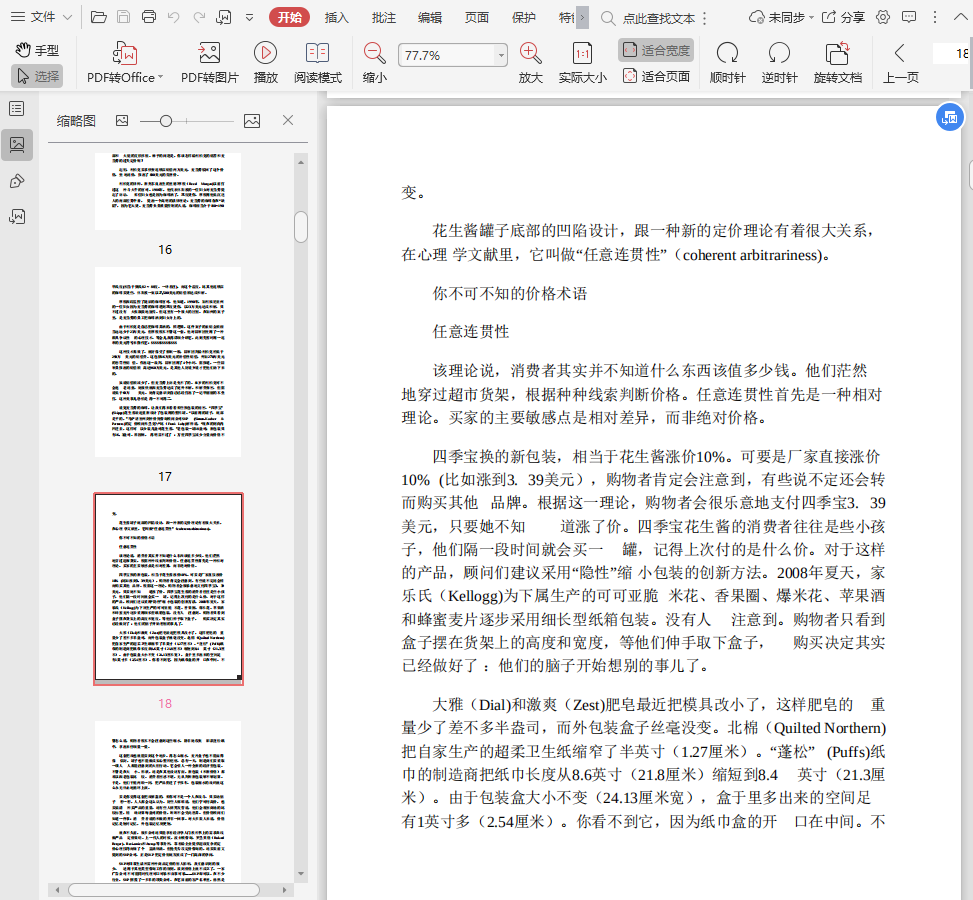Screen dimensions: 973x900
Task: Open settings gear icon
Action: click(883, 17)
